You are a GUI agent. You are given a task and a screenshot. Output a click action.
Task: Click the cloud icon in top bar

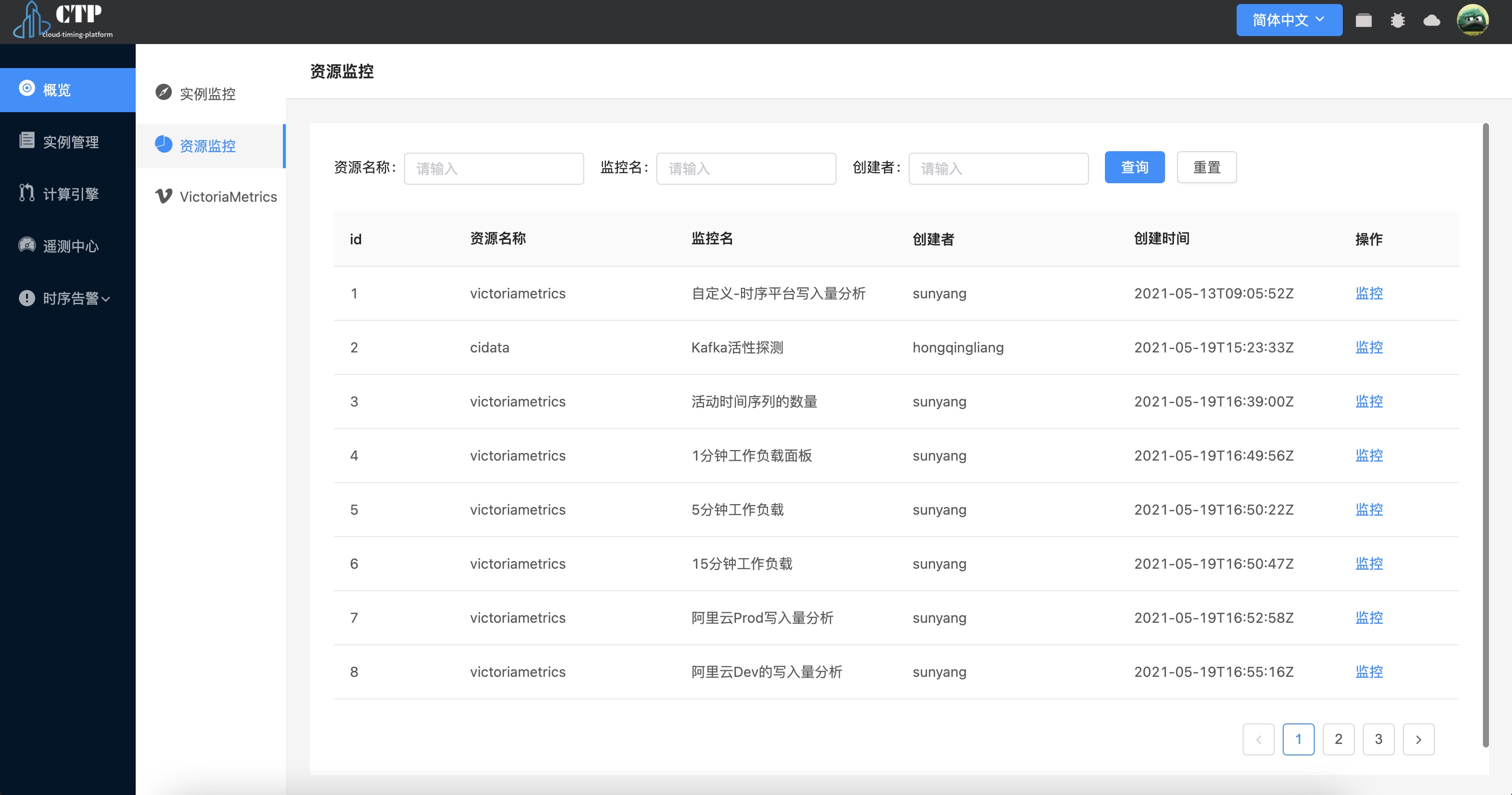[x=1431, y=21]
